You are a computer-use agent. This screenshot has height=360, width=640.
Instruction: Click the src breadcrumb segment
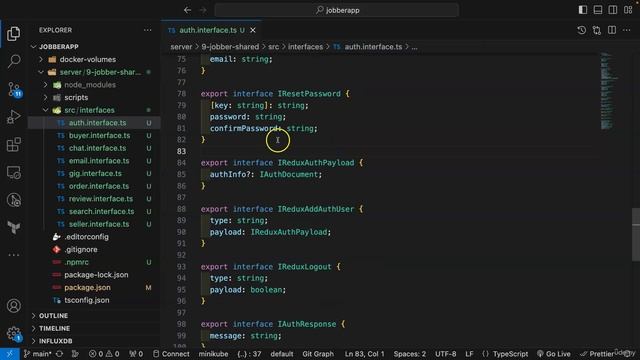coord(273,47)
